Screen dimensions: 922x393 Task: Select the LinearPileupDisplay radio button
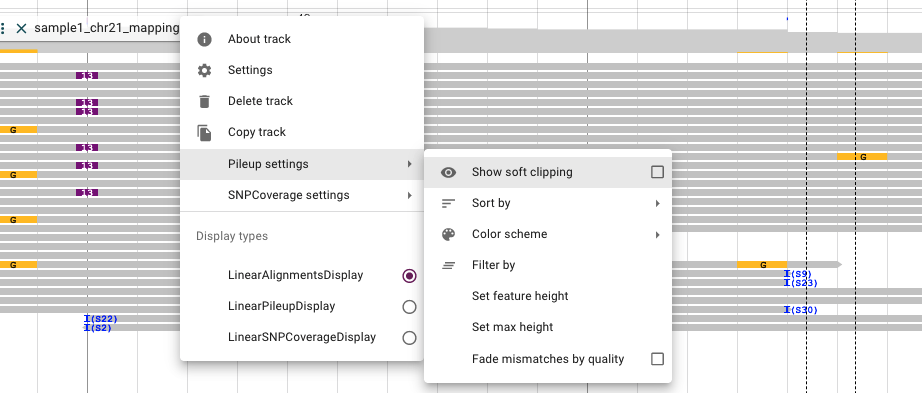click(409, 307)
